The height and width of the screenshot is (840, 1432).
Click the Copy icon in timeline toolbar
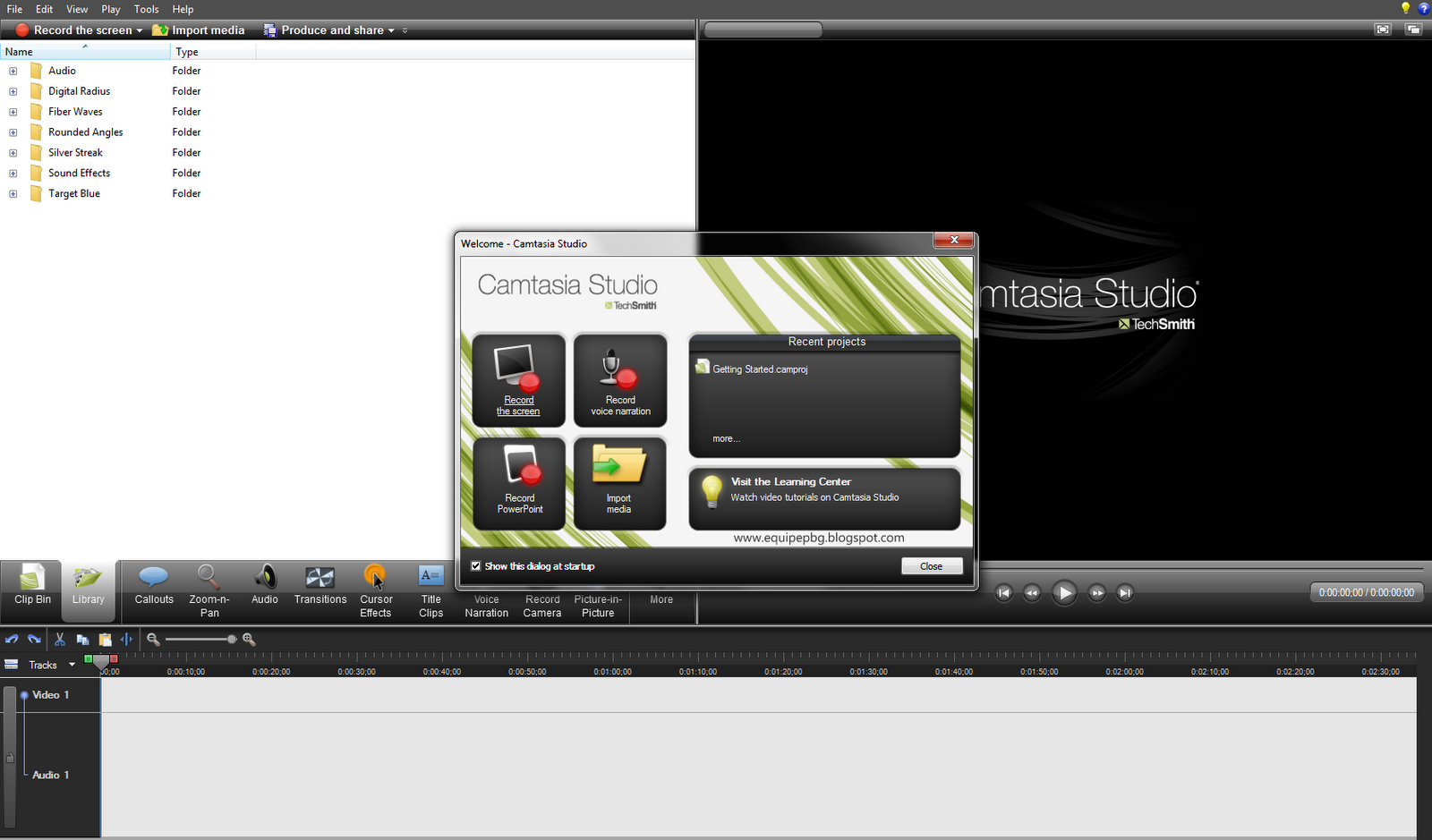point(82,640)
